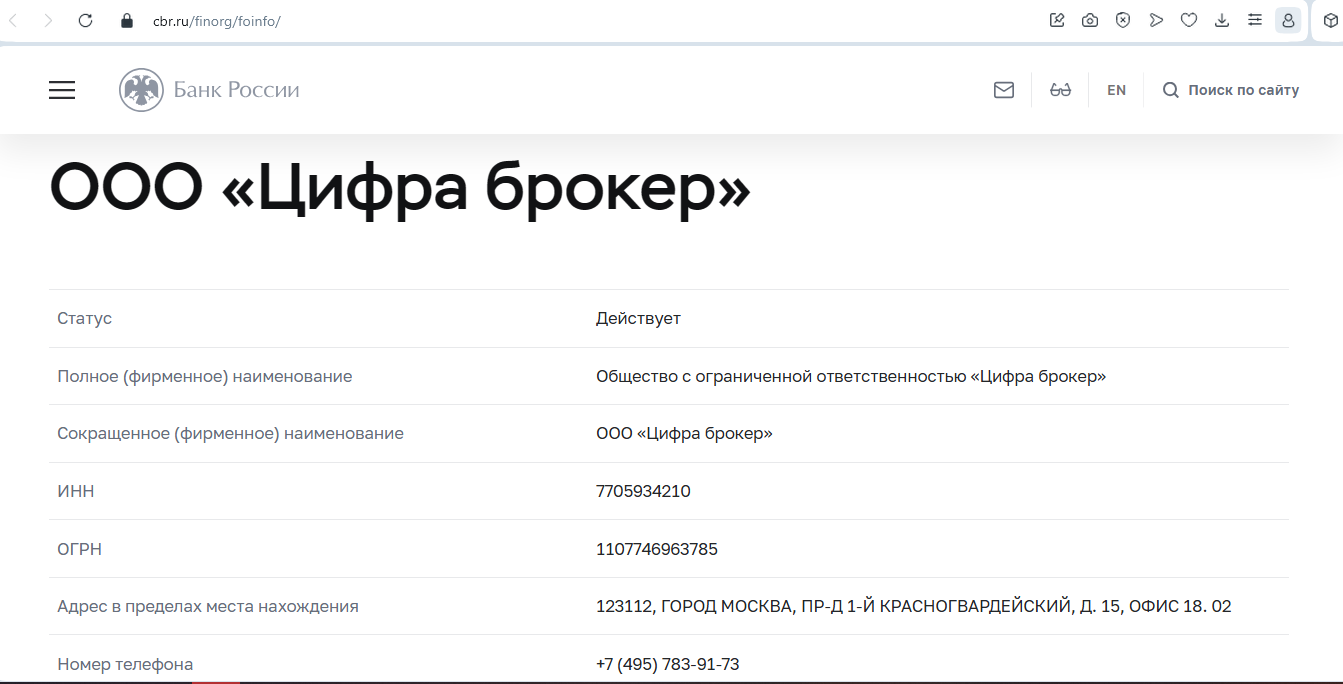Enable visually impaired glasses mode

(x=1060, y=90)
